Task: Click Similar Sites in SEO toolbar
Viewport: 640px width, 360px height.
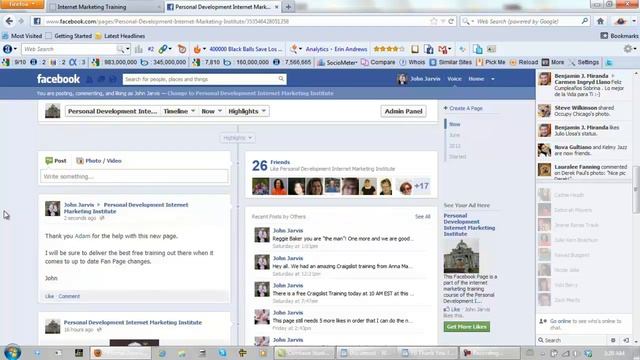Action: coord(451,62)
